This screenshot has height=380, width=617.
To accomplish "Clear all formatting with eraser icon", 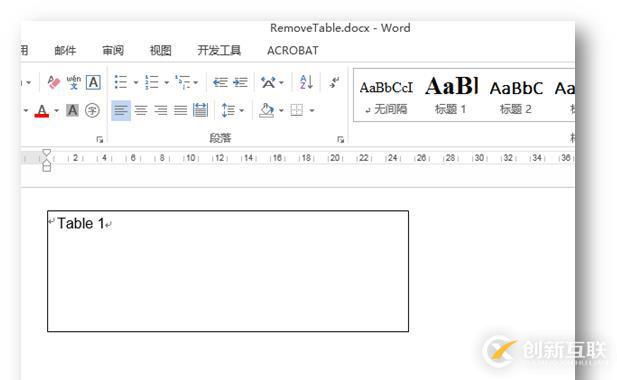I will pos(54,83).
